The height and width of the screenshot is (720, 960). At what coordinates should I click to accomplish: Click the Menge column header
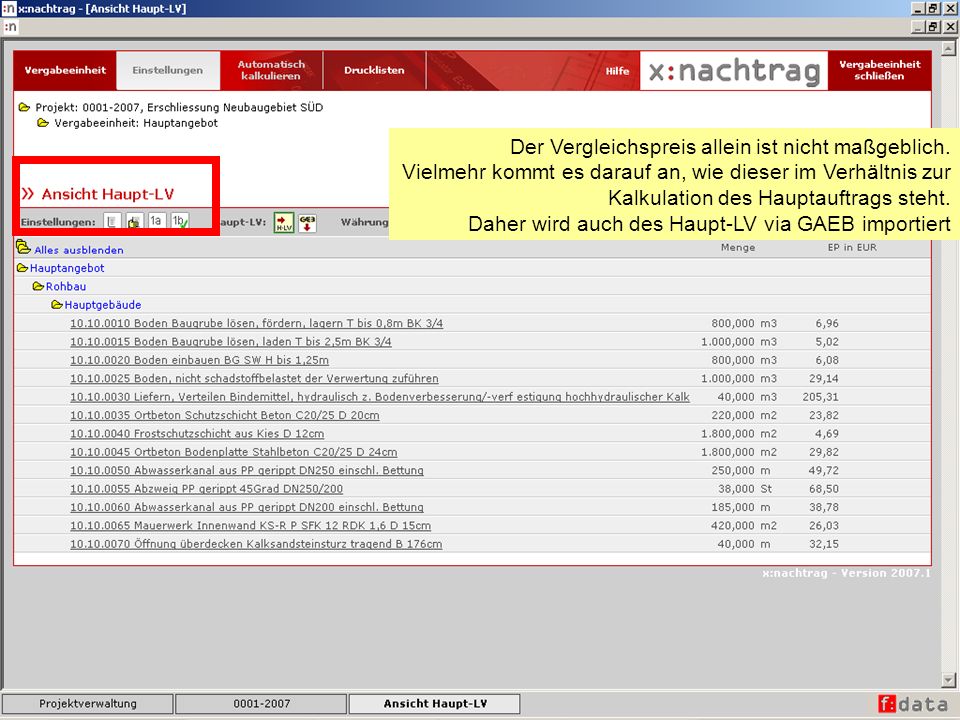click(x=738, y=247)
